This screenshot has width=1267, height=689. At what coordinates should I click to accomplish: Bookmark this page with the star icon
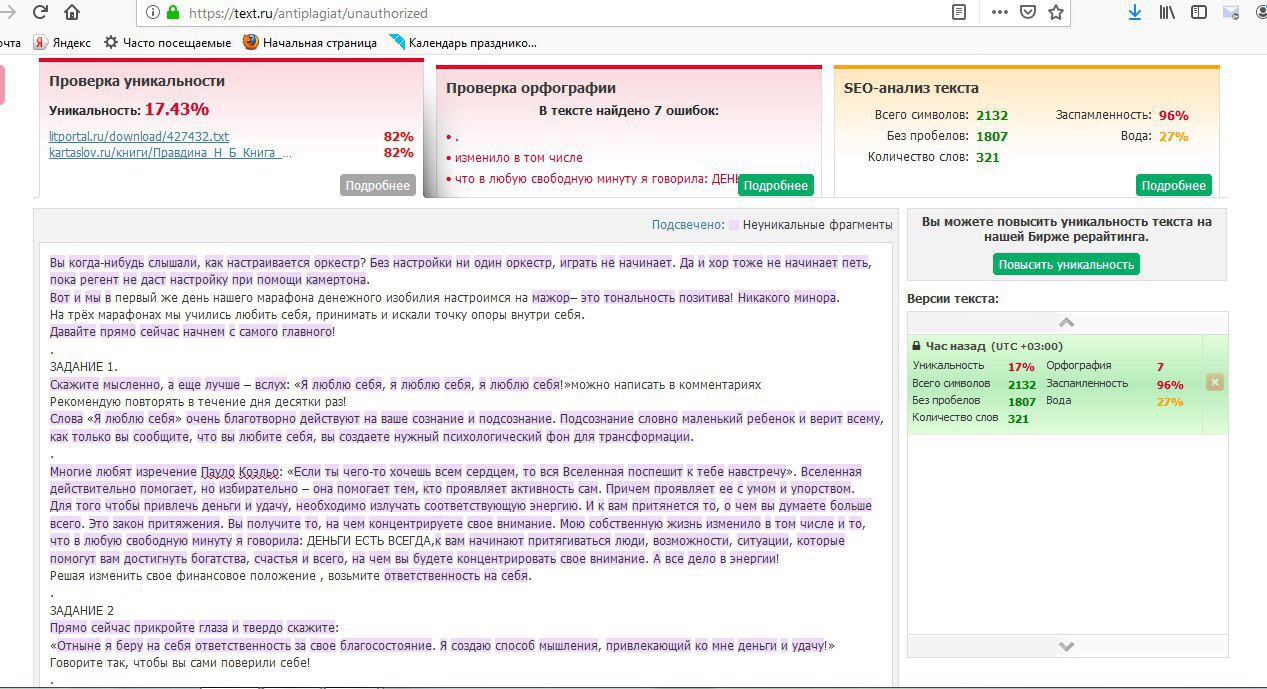coord(1056,13)
